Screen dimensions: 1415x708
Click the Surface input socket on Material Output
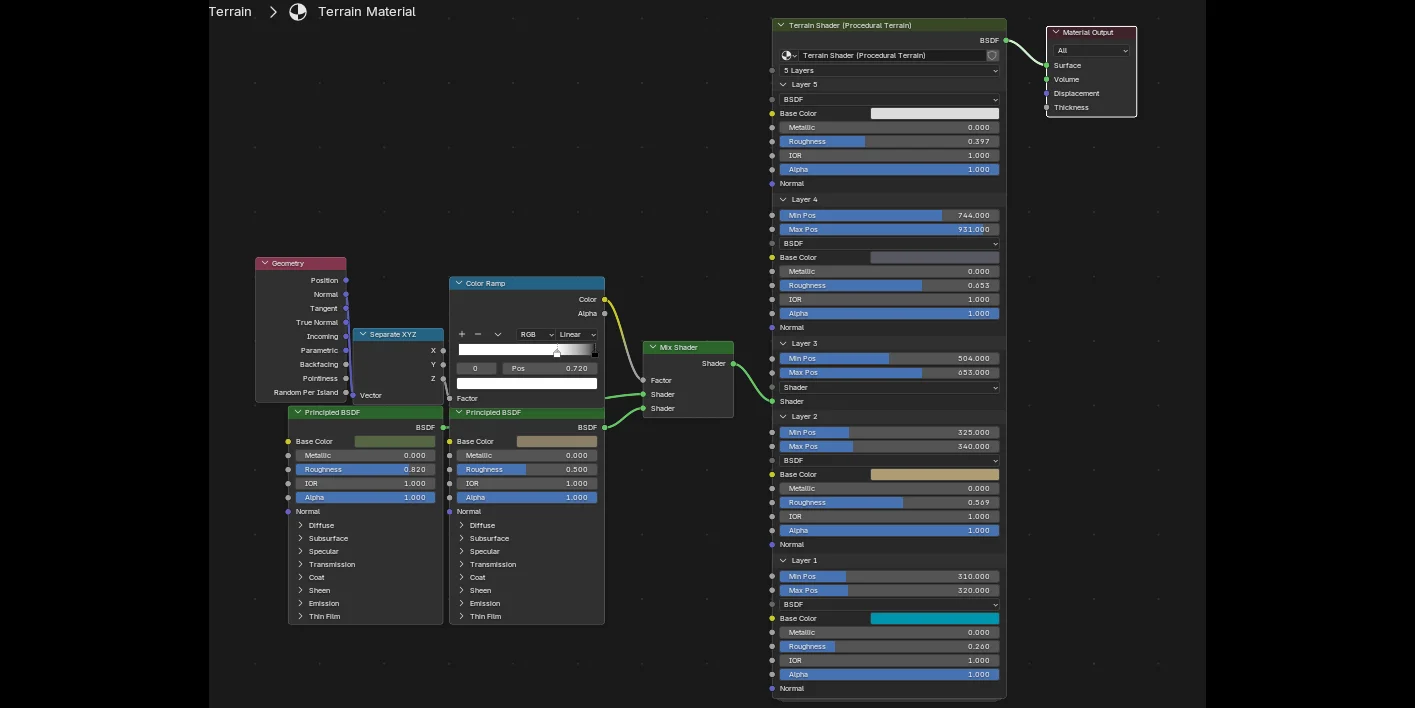pos(1046,65)
